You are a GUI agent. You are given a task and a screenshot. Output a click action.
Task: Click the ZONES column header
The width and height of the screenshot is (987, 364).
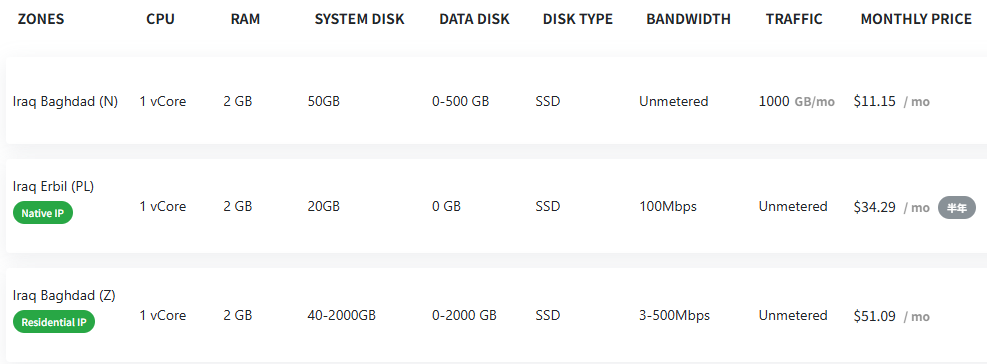pyautogui.click(x=41, y=19)
